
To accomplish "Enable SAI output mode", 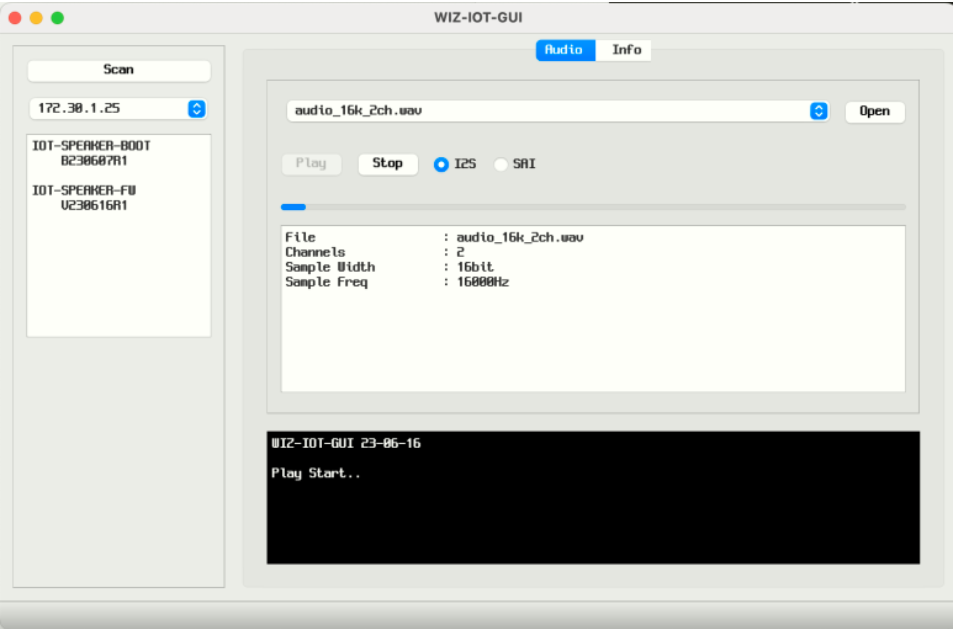I will pyautogui.click(x=500, y=164).
